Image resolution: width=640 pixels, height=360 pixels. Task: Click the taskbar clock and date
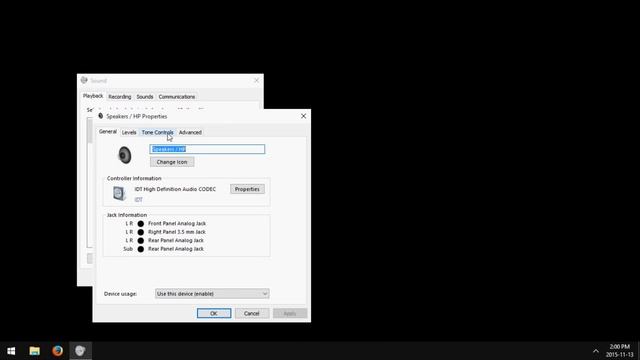pyautogui.click(x=619, y=351)
